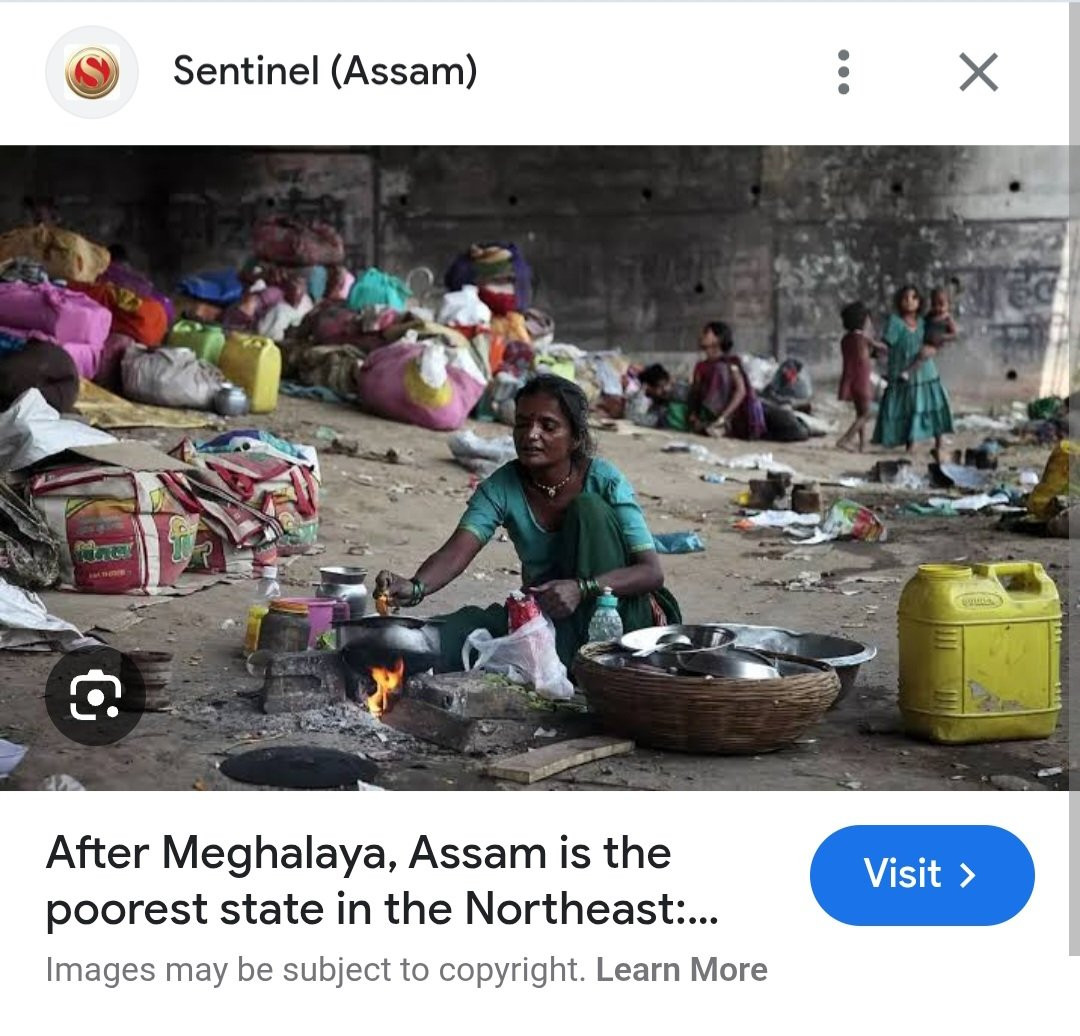
Task: Click the large yellow jerrycan in the photo
Action: [x=979, y=652]
